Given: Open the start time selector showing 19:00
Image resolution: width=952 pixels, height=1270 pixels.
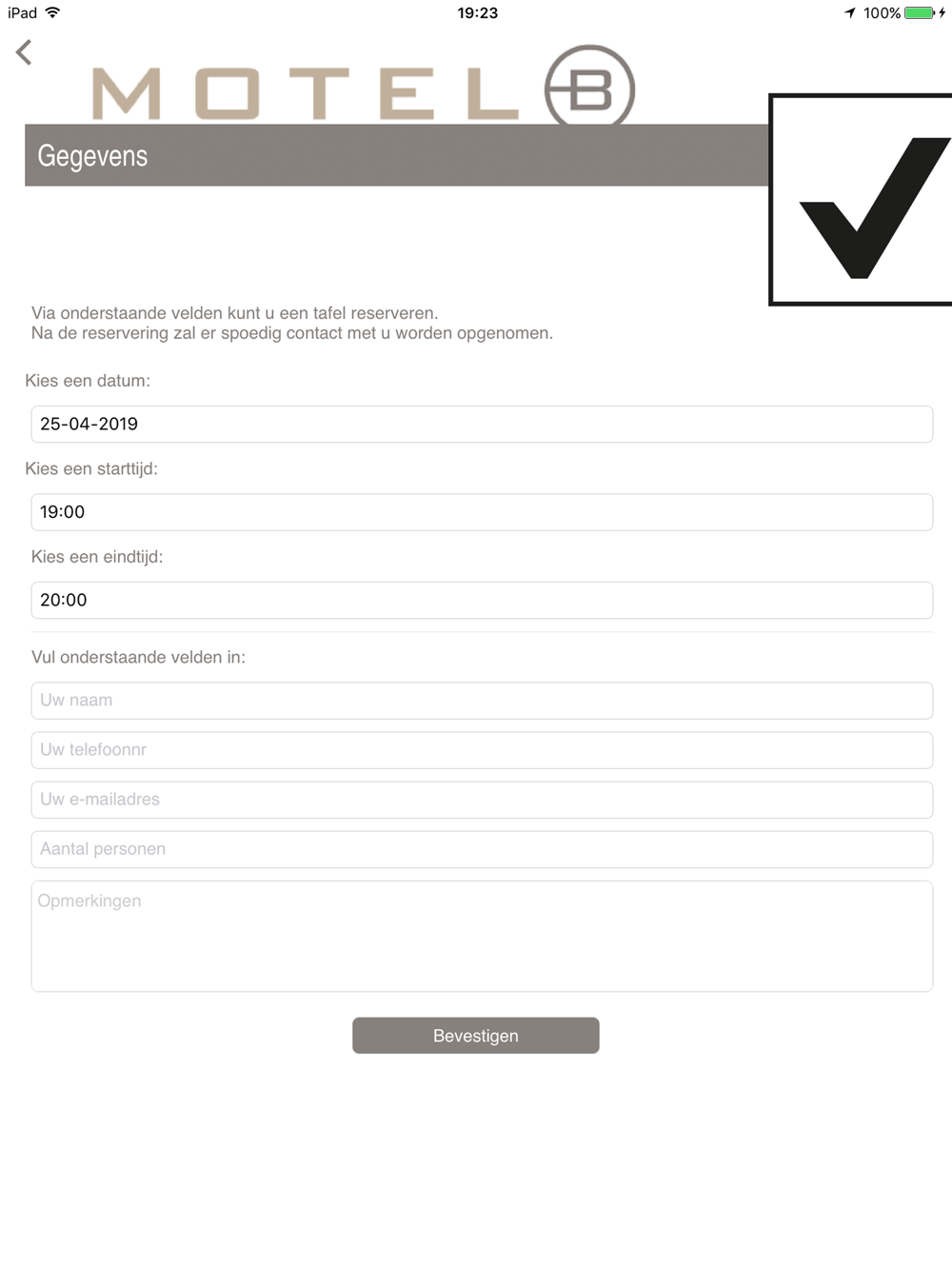Looking at the screenshot, I should click(482, 512).
